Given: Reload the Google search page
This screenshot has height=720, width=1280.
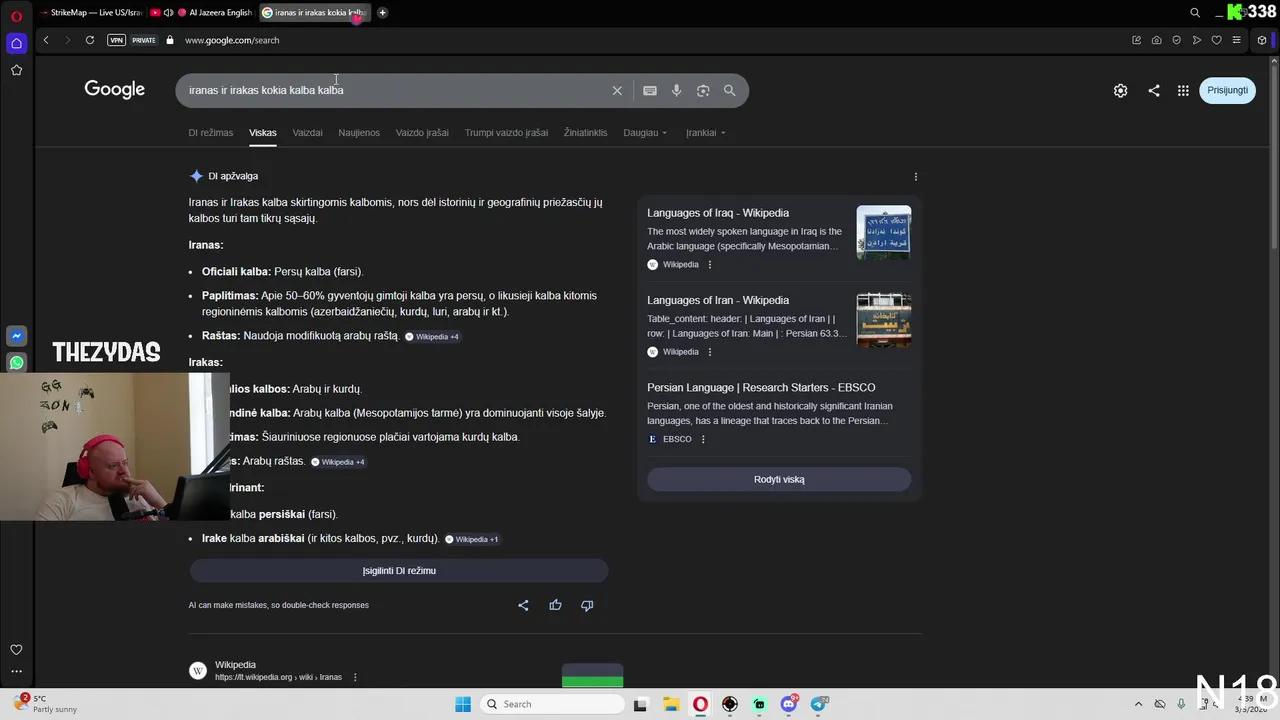Looking at the screenshot, I should coord(90,40).
